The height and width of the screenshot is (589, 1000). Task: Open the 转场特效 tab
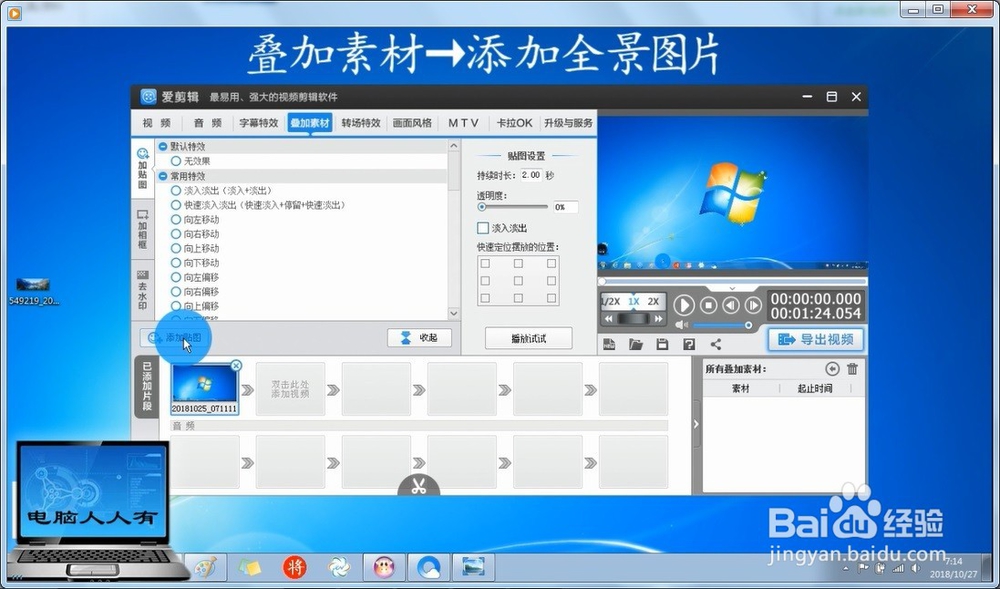[361, 123]
